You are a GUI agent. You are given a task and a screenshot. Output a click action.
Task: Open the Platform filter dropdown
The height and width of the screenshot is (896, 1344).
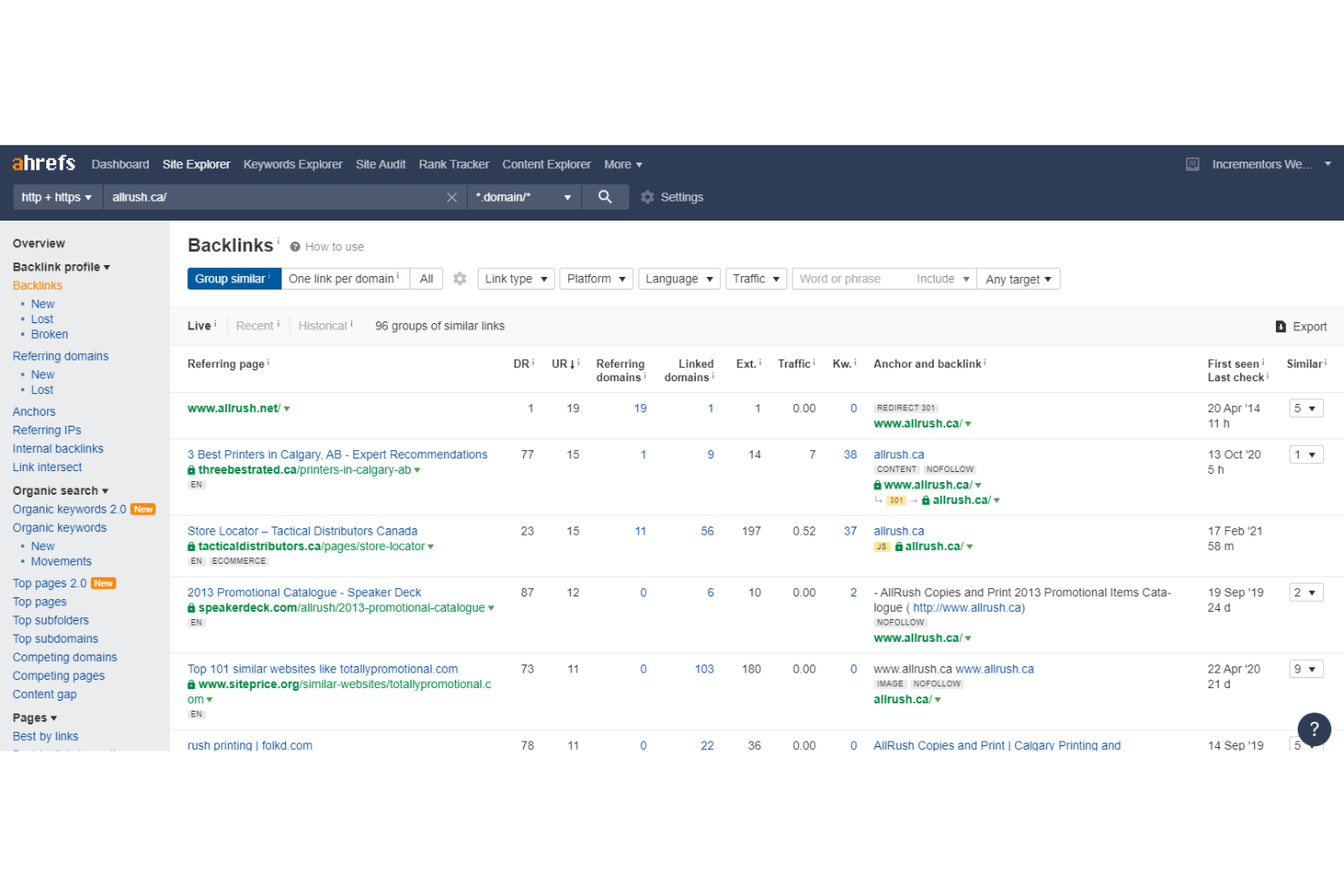[x=596, y=279]
